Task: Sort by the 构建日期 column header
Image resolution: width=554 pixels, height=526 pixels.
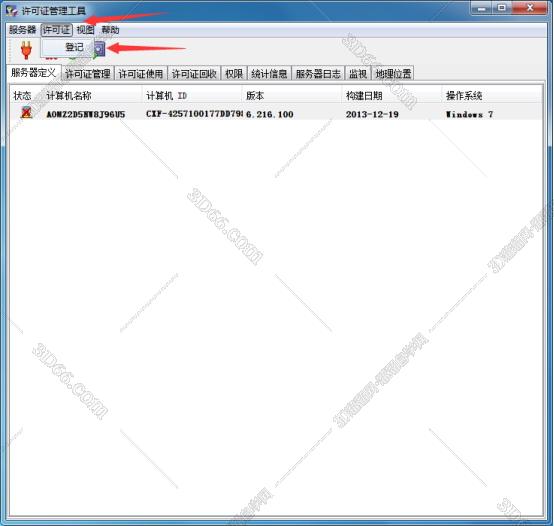Action: pyautogui.click(x=392, y=95)
